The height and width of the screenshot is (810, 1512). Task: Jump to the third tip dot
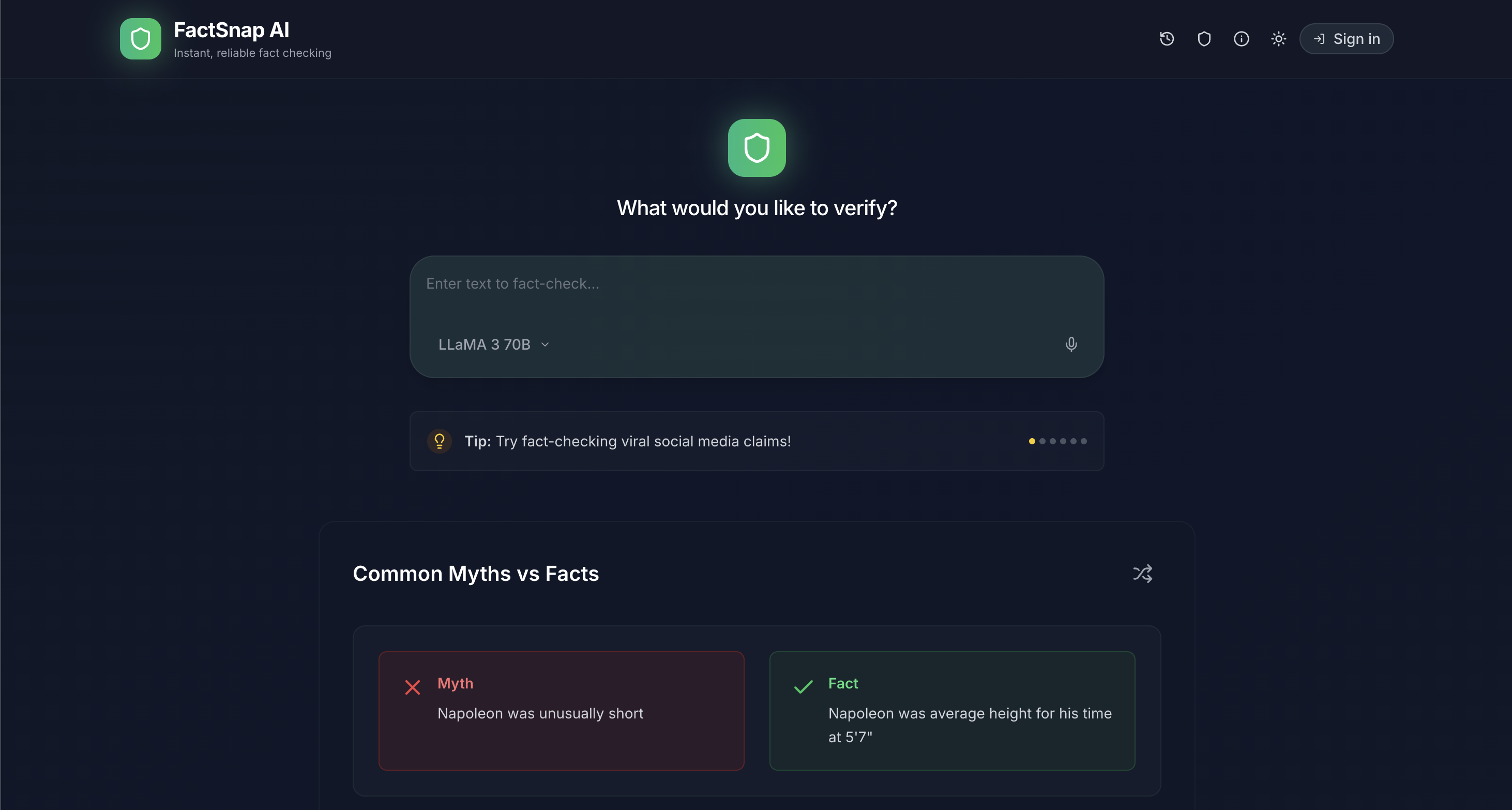pos(1052,441)
